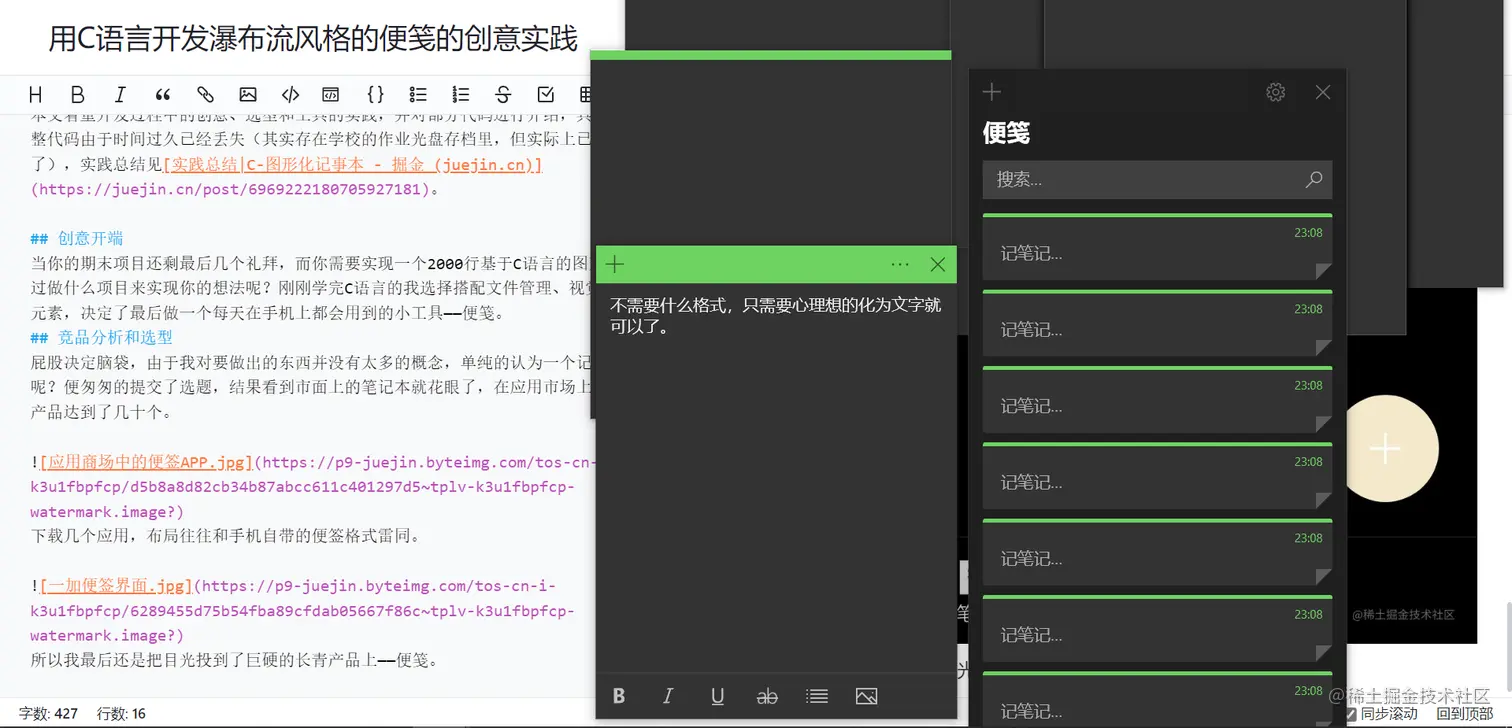1512x728 pixels.
Task: Insert a blockquote from the editor toolbar
Action: pos(163,95)
